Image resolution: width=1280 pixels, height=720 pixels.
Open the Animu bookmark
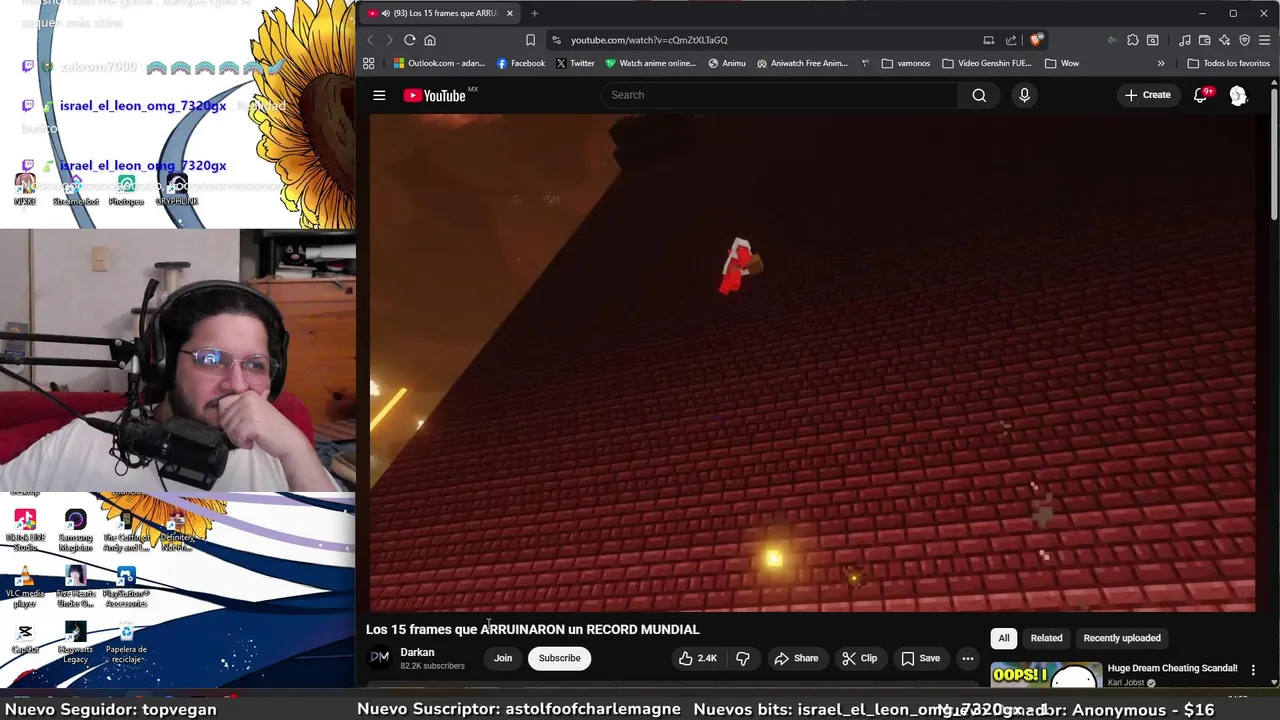click(726, 63)
